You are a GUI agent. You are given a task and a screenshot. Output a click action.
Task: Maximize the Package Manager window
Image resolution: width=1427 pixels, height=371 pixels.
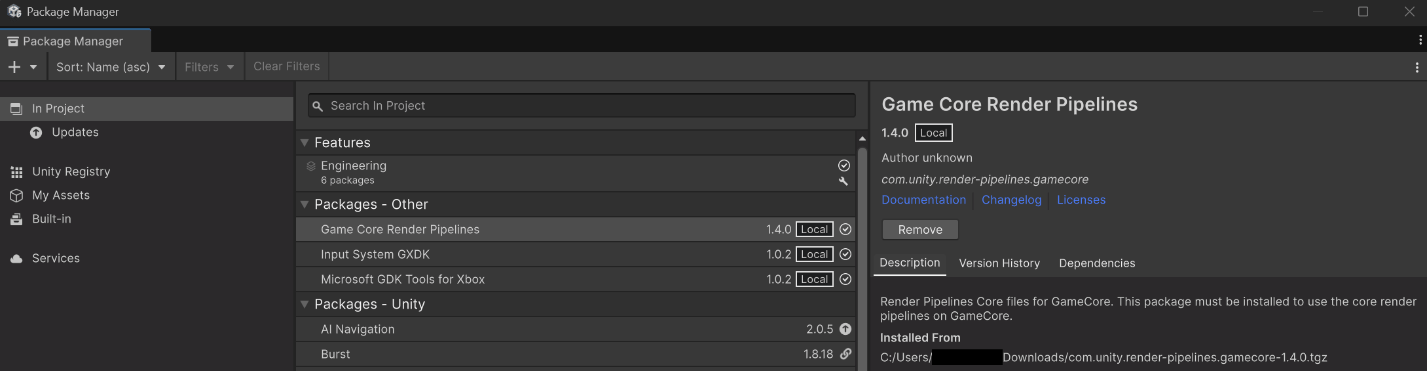1363,12
